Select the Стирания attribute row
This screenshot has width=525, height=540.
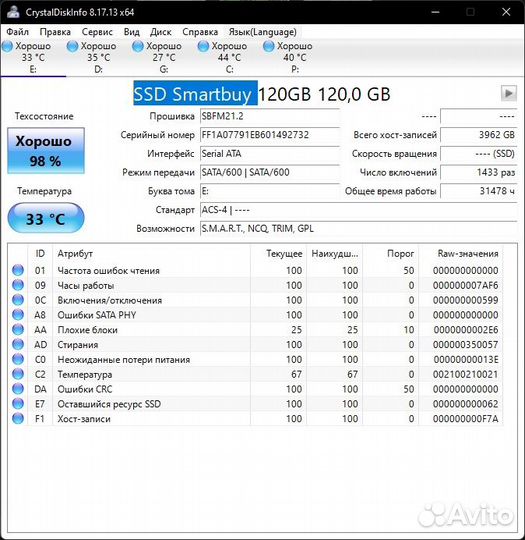click(256, 344)
